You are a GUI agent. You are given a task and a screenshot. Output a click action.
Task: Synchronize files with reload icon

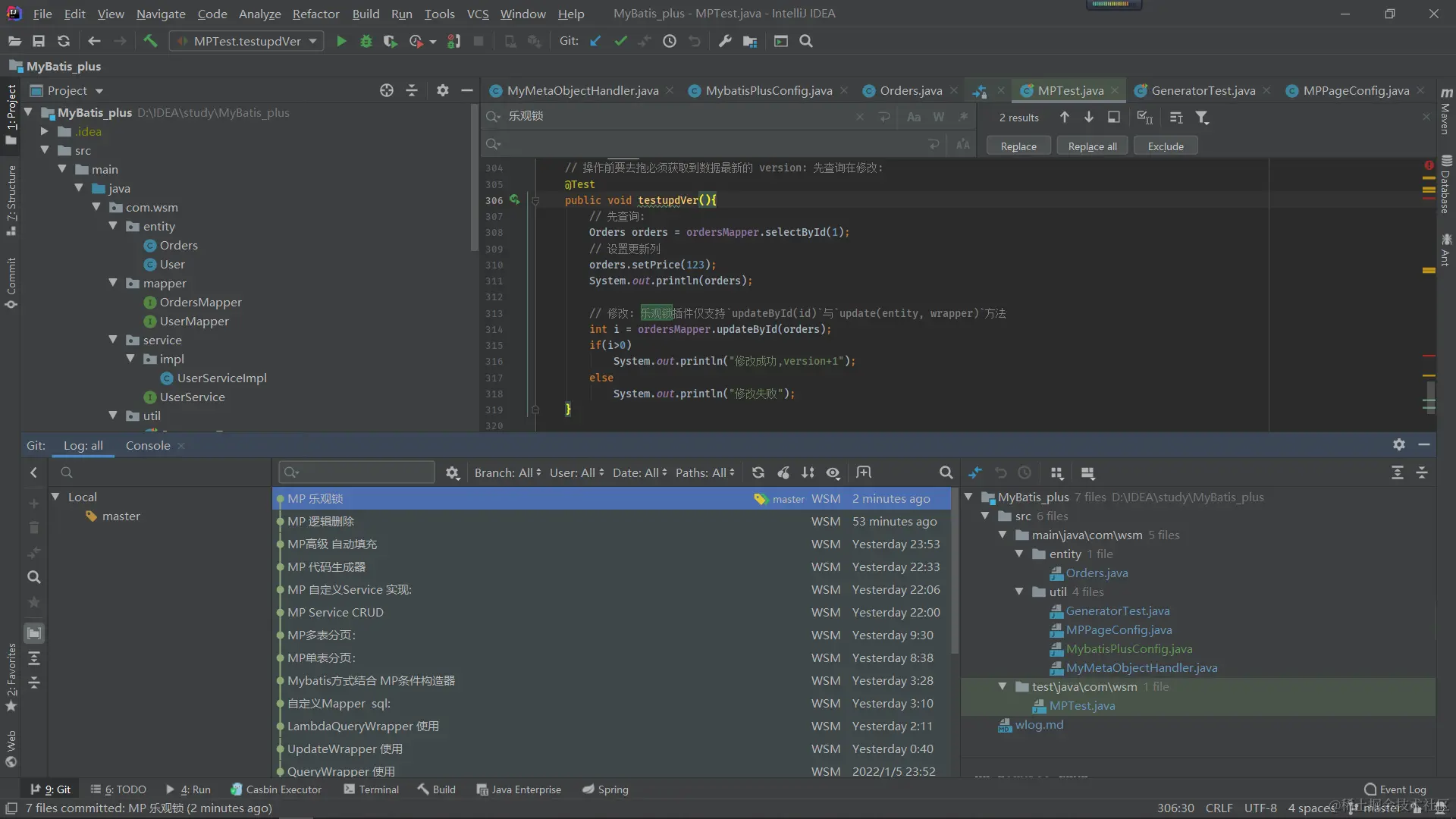click(64, 42)
